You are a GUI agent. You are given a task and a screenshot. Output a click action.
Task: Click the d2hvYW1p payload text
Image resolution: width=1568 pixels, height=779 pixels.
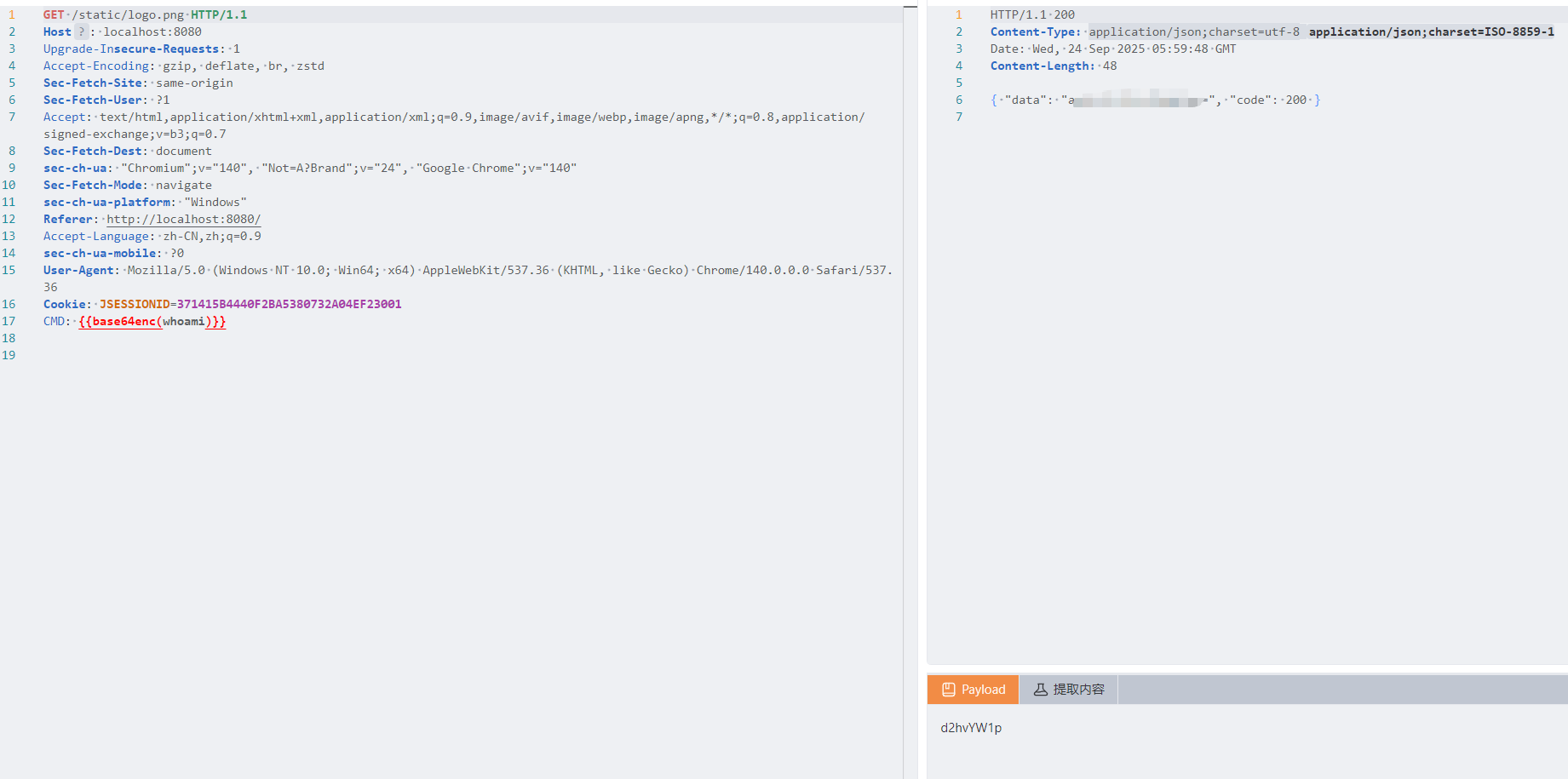click(971, 728)
